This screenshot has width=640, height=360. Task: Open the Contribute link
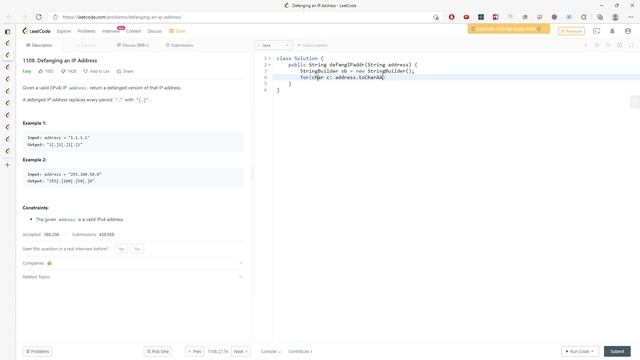pos(300,351)
